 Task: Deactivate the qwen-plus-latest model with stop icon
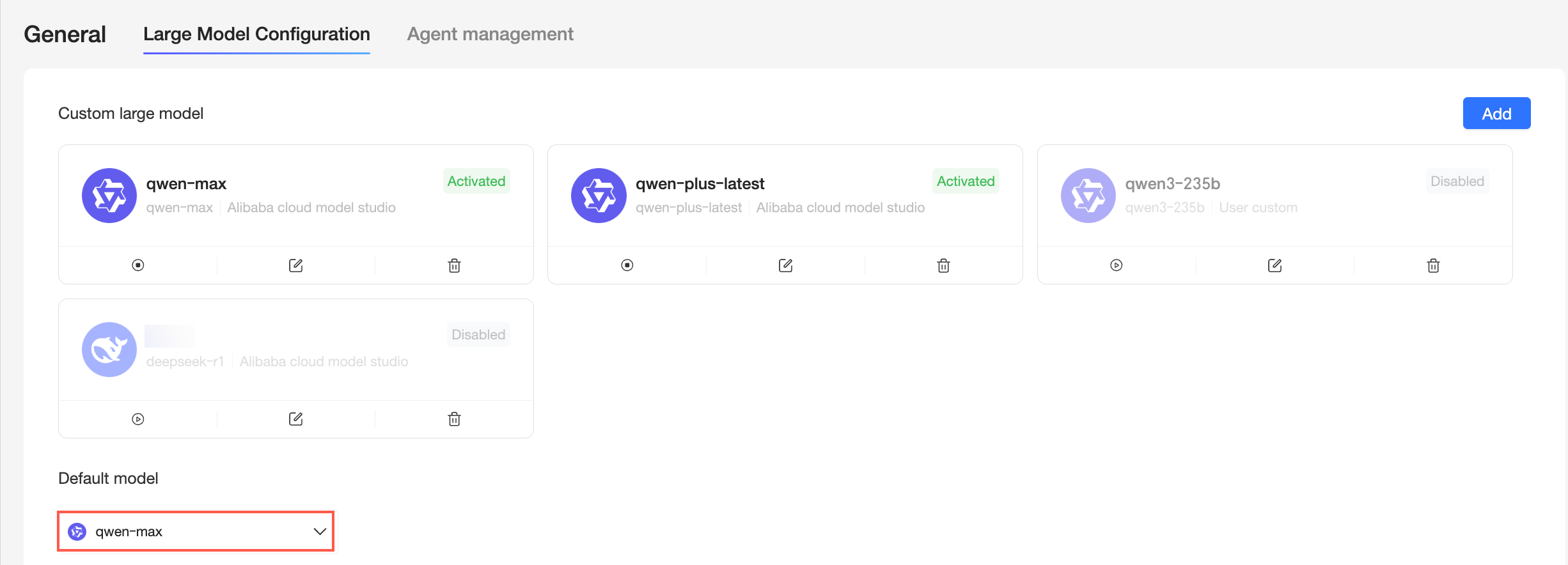click(x=627, y=265)
